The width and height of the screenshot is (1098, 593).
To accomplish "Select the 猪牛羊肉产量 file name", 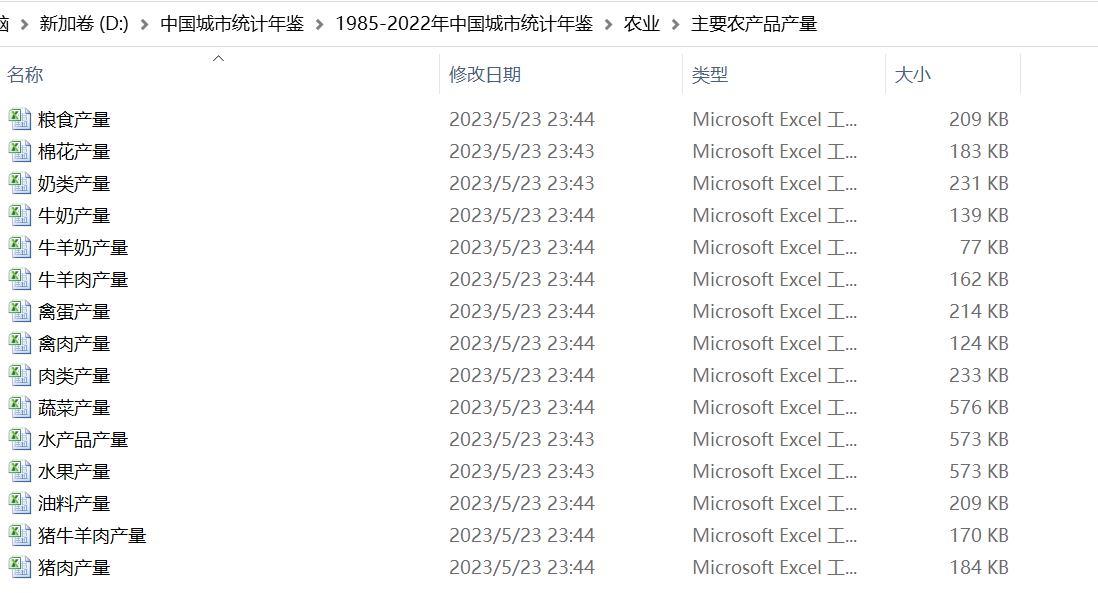I will (92, 535).
